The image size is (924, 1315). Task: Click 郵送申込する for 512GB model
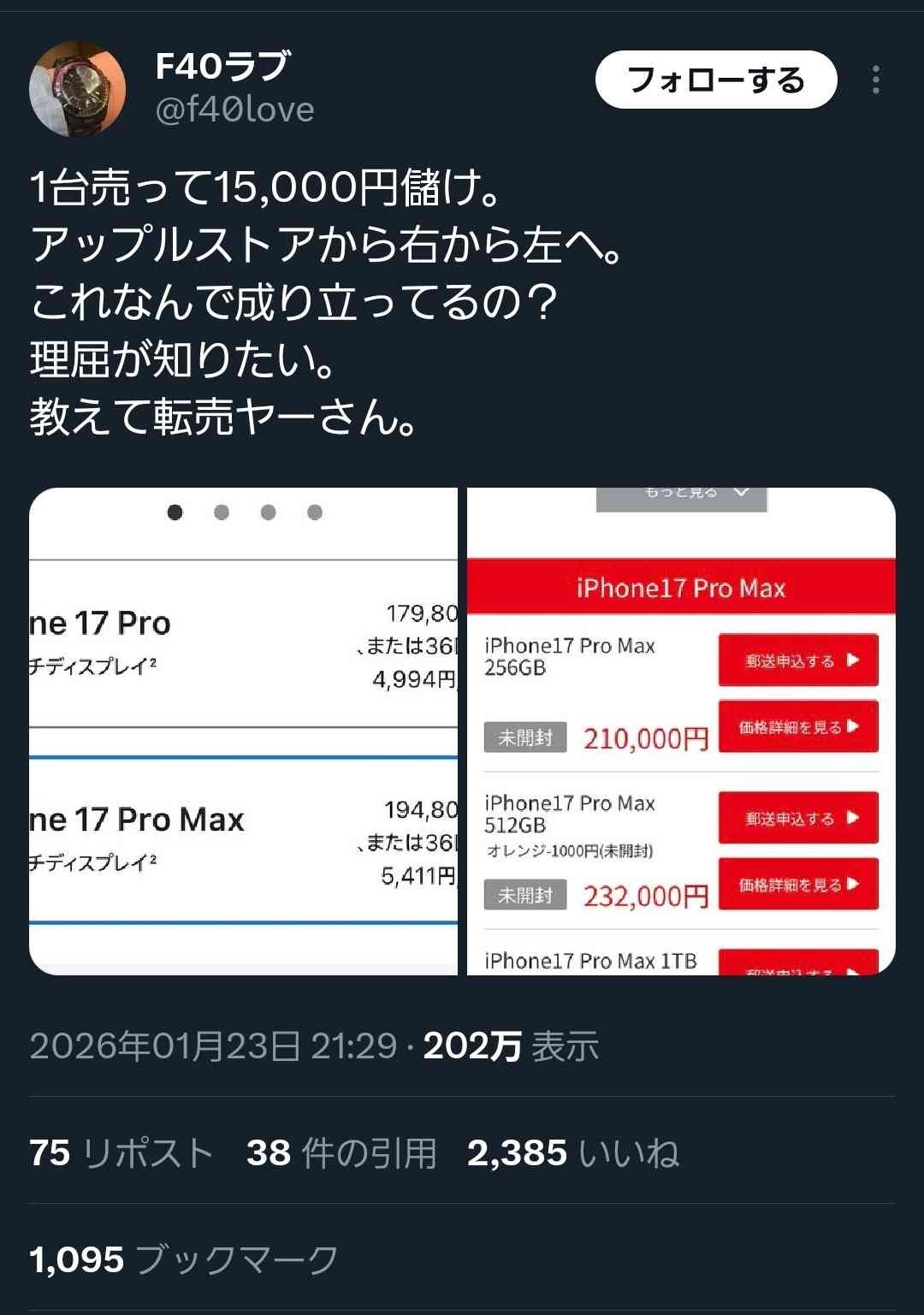[798, 818]
